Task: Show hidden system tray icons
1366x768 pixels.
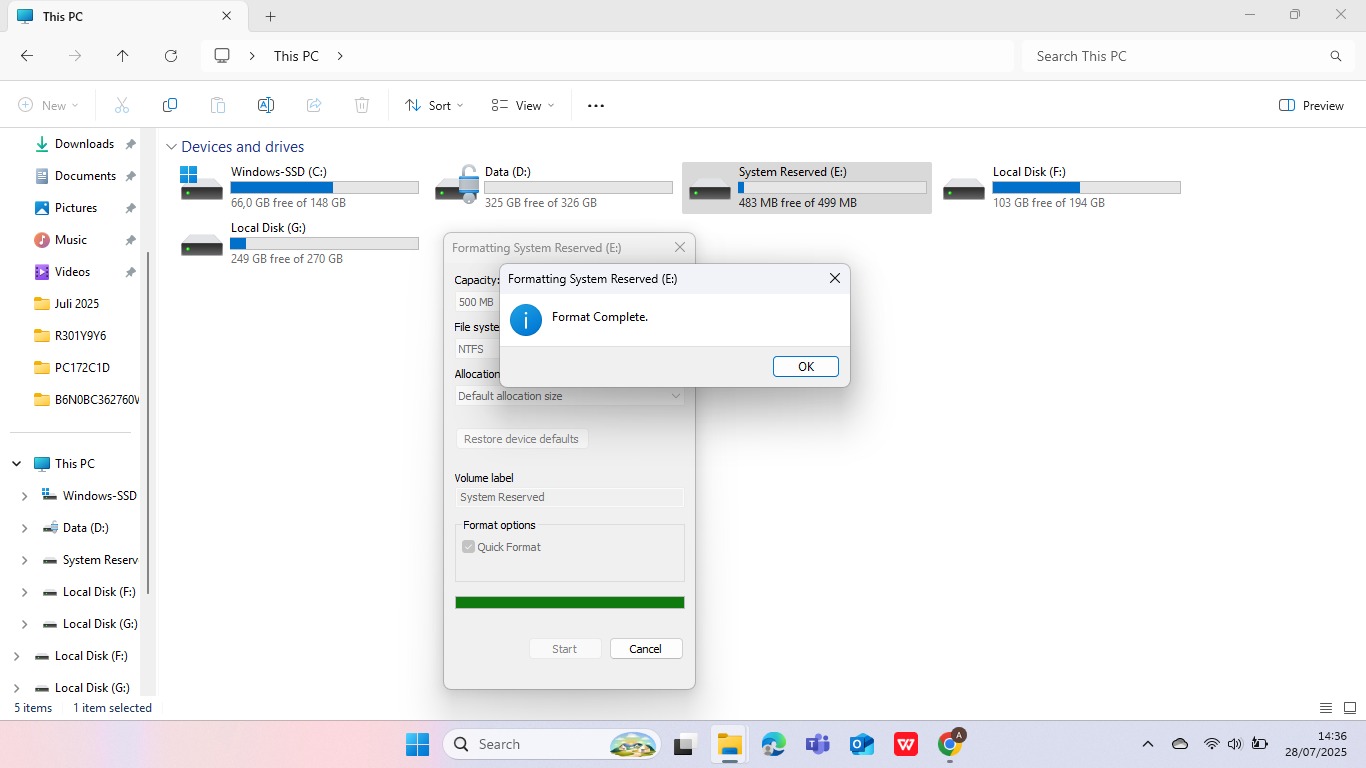Action: coord(1148,744)
